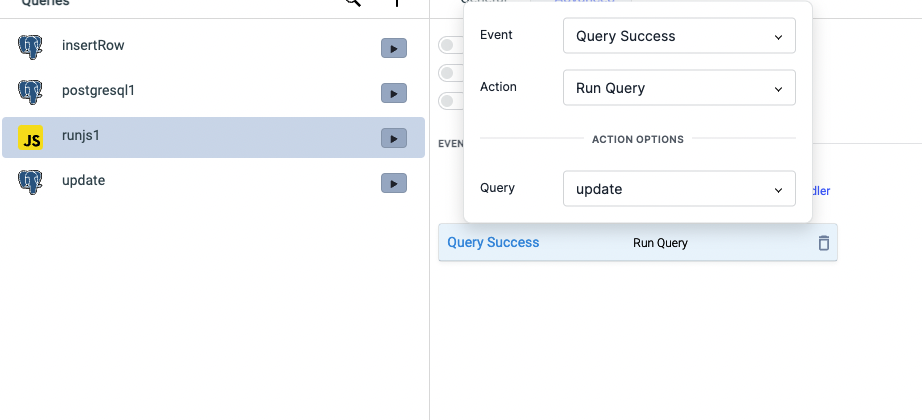922x420 pixels.
Task: Select the update query name in the list
Action: tap(83, 180)
